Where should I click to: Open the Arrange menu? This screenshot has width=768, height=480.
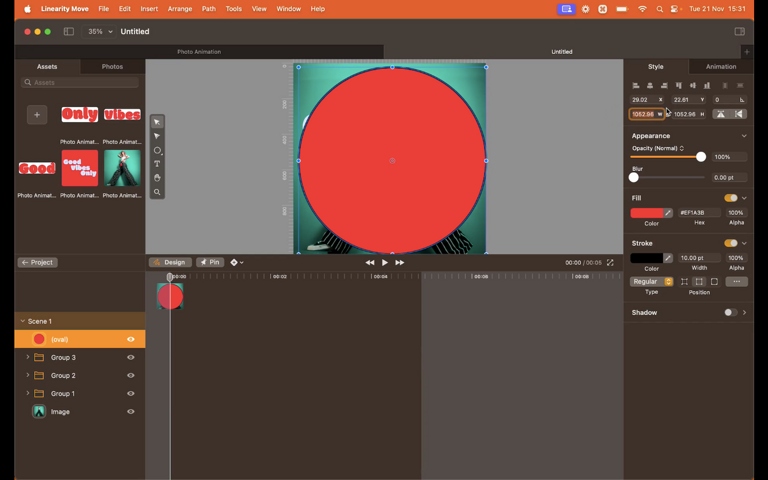point(180,9)
